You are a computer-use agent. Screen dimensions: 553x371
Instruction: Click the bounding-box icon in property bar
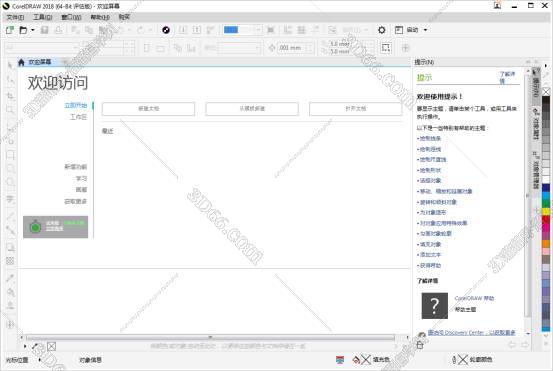click(386, 48)
